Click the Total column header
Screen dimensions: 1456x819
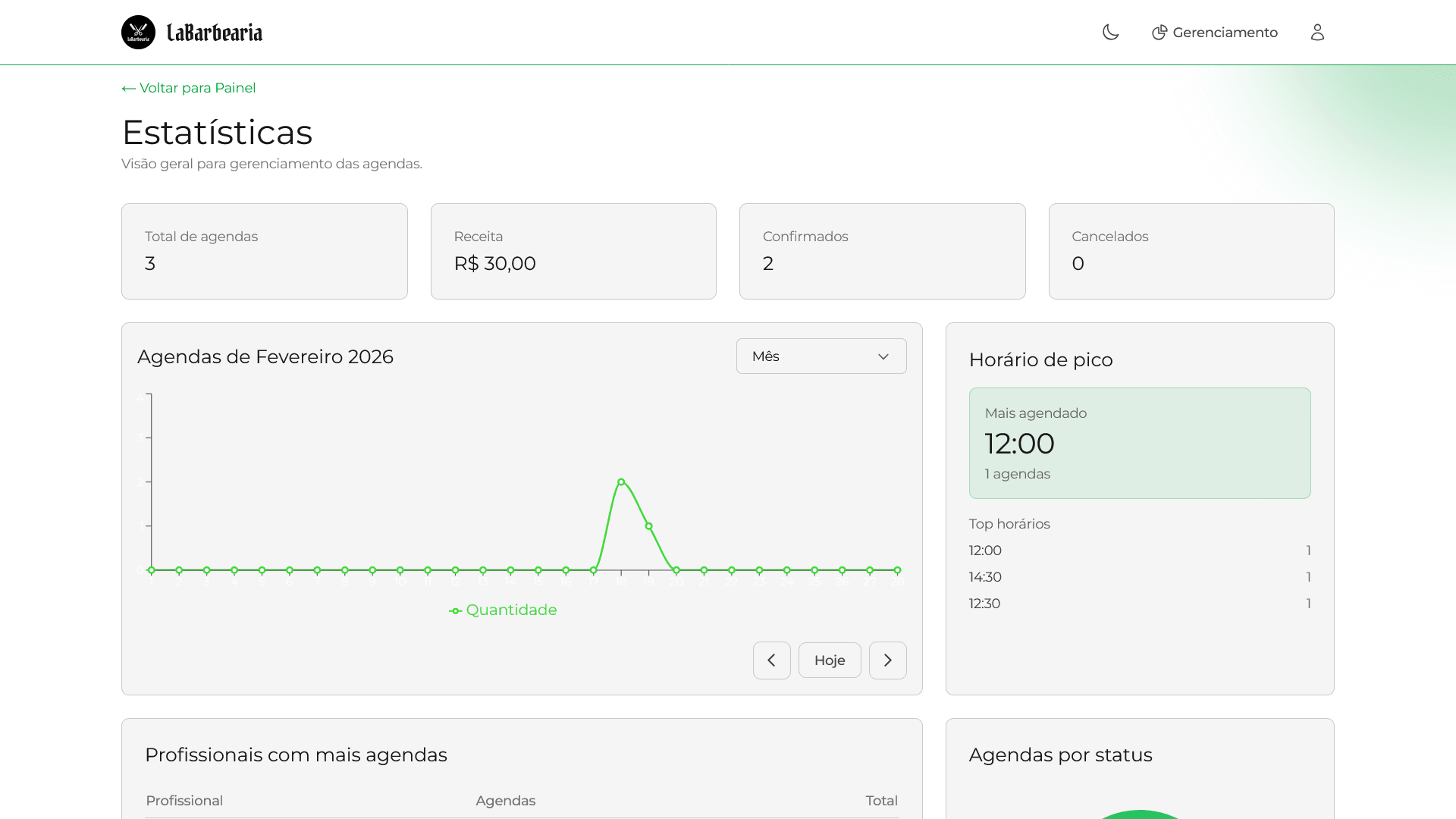click(x=882, y=801)
